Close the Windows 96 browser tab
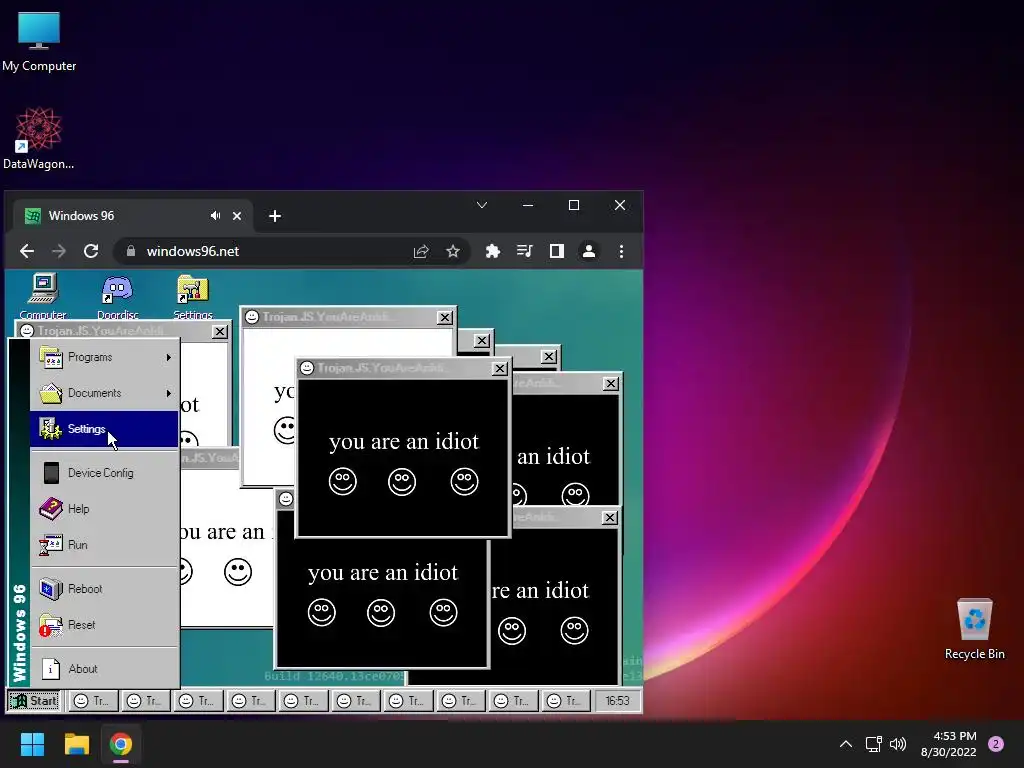This screenshot has width=1024, height=768. [x=237, y=216]
